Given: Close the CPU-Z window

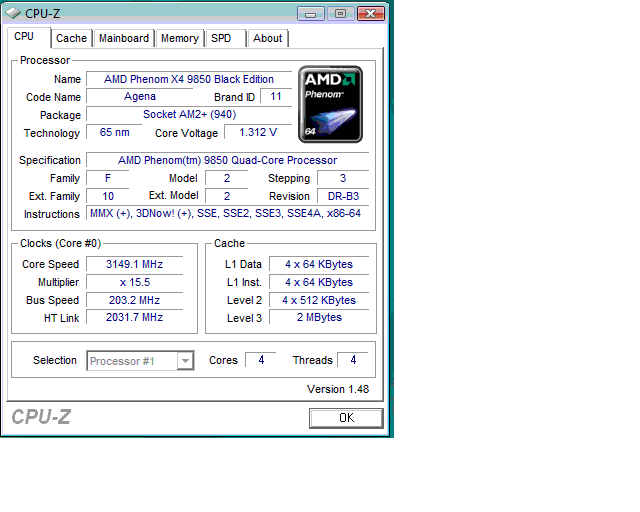Looking at the screenshot, I should (x=371, y=14).
